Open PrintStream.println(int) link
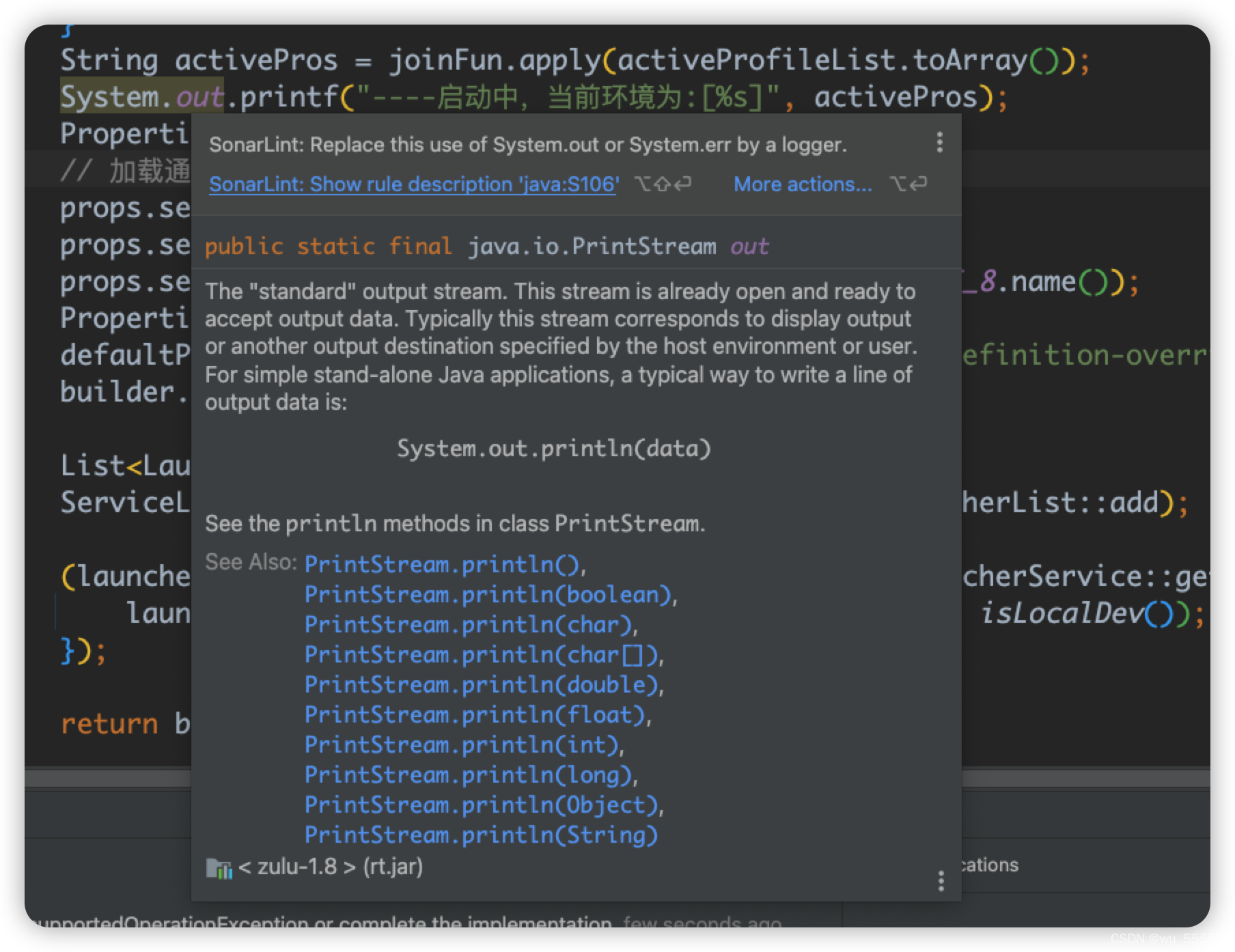This screenshot has height=952, width=1235. [461, 745]
